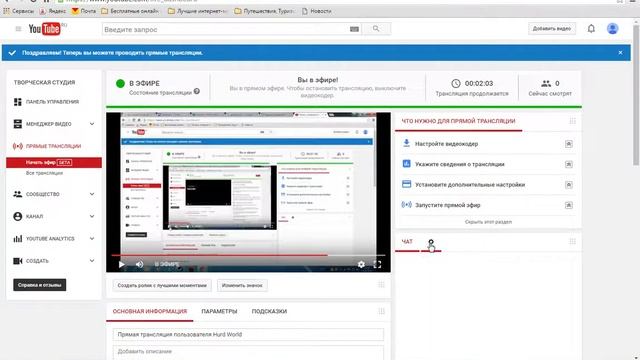Click the stream status help question mark

tap(197, 91)
